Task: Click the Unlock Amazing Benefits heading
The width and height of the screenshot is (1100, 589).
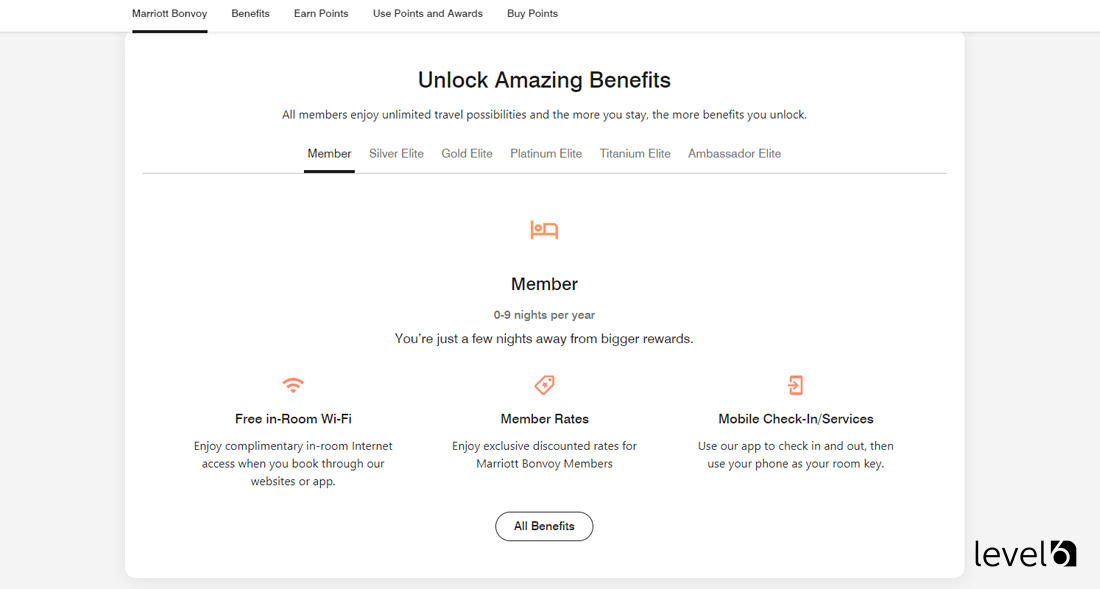Action: 544,79
